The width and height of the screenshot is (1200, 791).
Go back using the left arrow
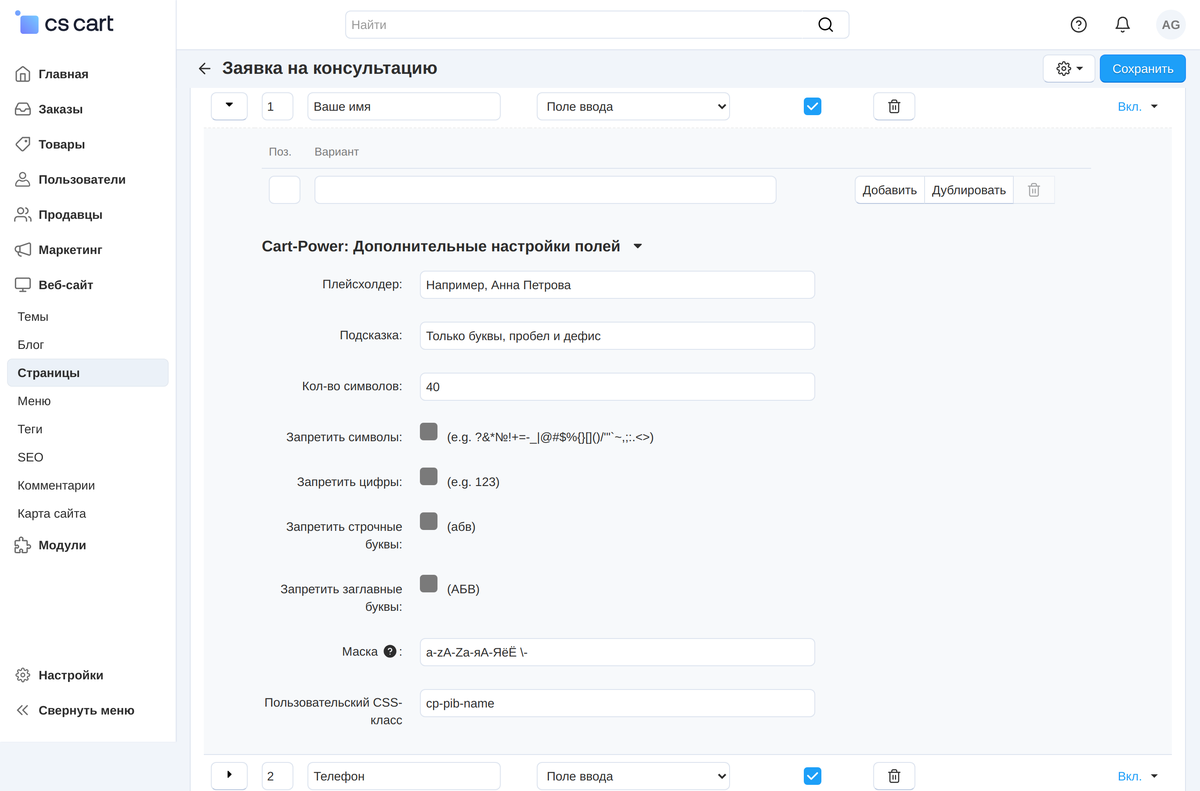point(205,68)
